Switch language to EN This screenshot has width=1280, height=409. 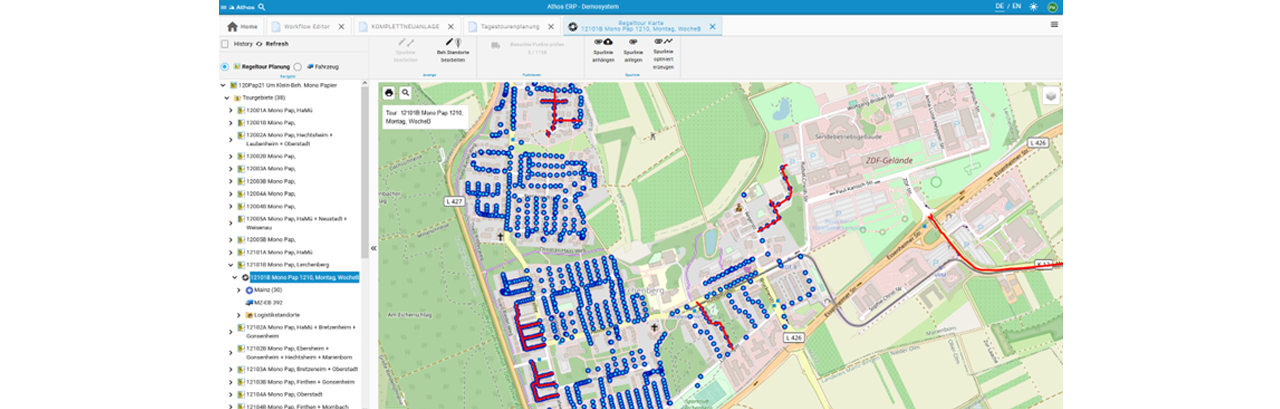coord(1016,6)
